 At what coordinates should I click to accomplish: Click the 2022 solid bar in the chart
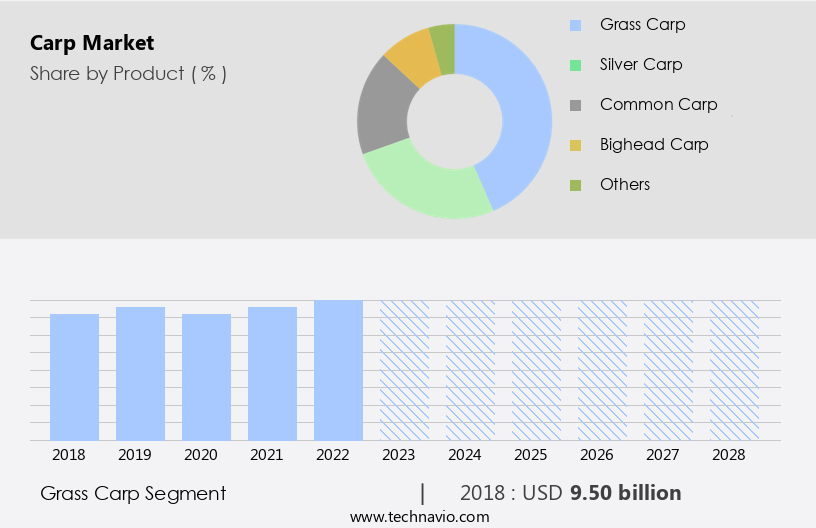(x=338, y=370)
